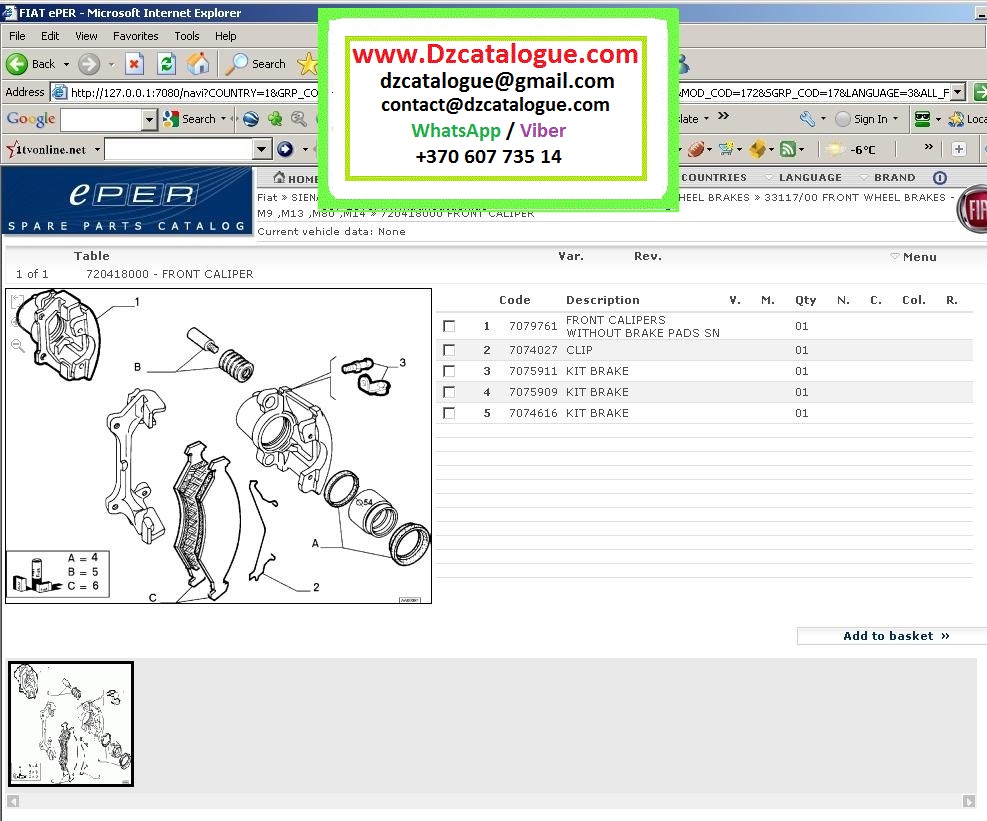Click the shopping cart toolbar icon
The image size is (987, 821).
(726, 149)
